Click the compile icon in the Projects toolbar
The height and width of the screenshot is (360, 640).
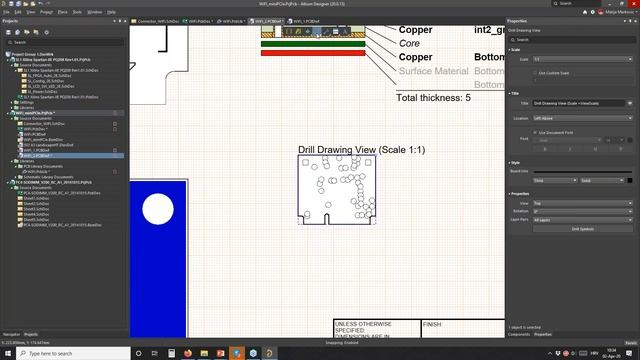[18, 32]
